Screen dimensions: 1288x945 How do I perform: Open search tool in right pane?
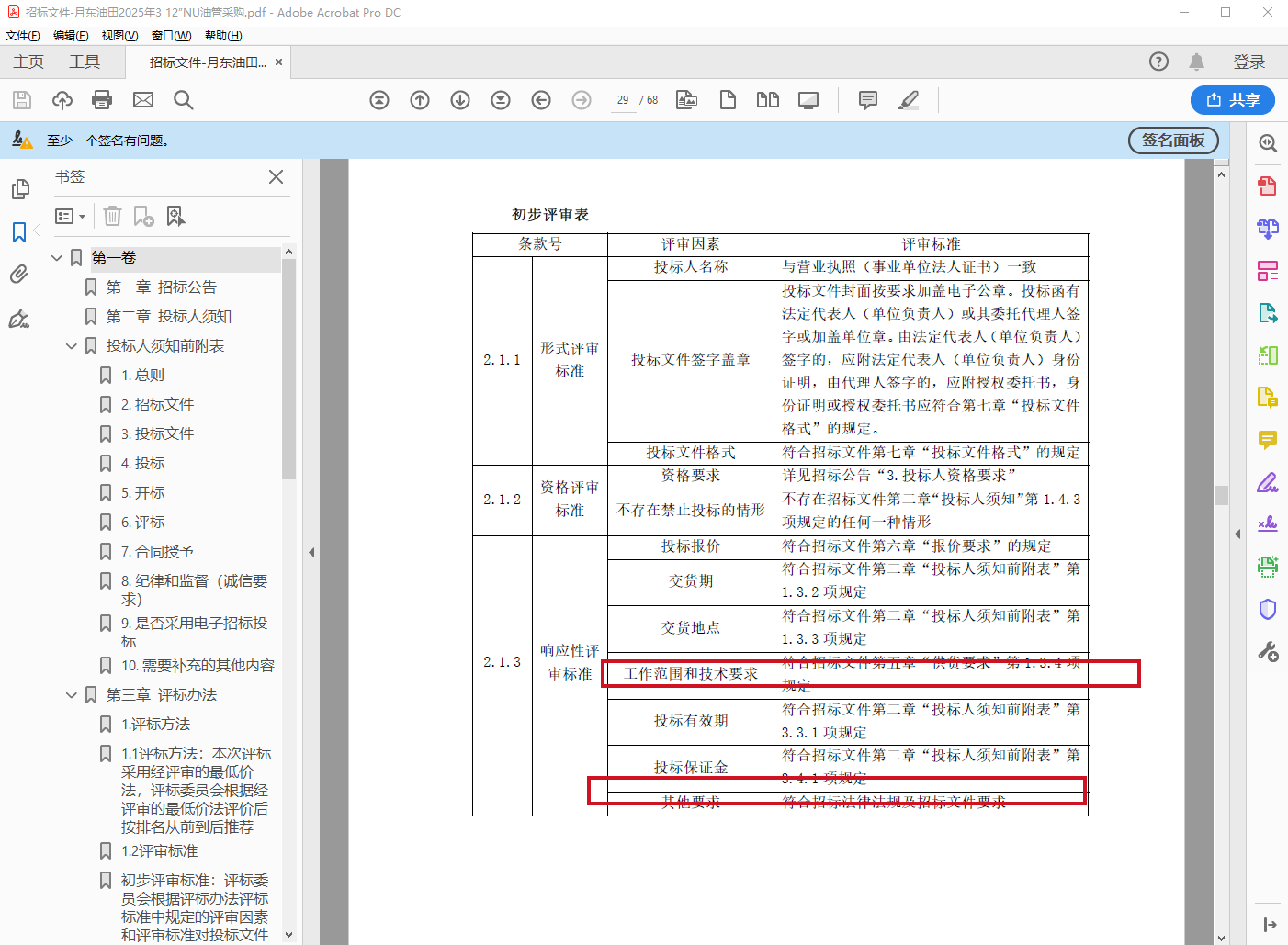1268,143
